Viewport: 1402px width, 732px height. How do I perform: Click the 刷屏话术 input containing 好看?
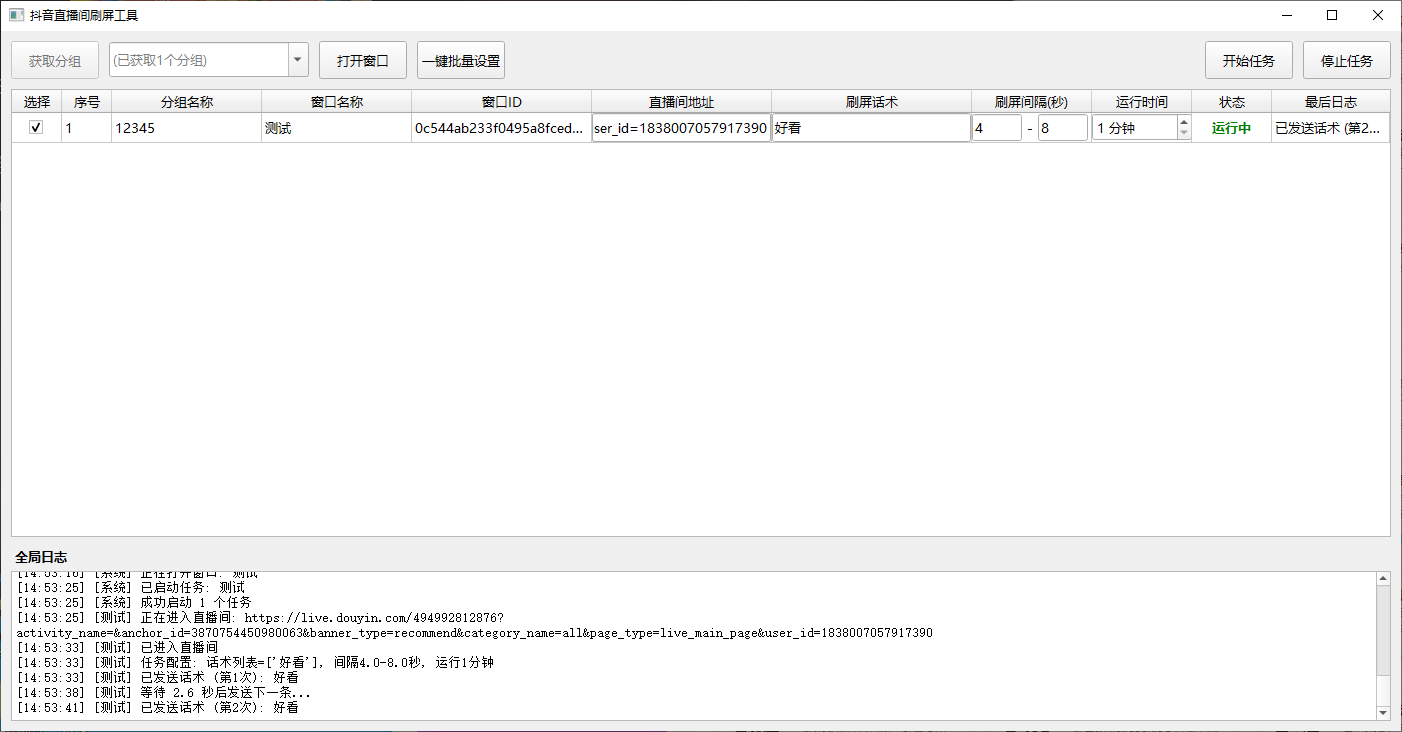coord(871,128)
